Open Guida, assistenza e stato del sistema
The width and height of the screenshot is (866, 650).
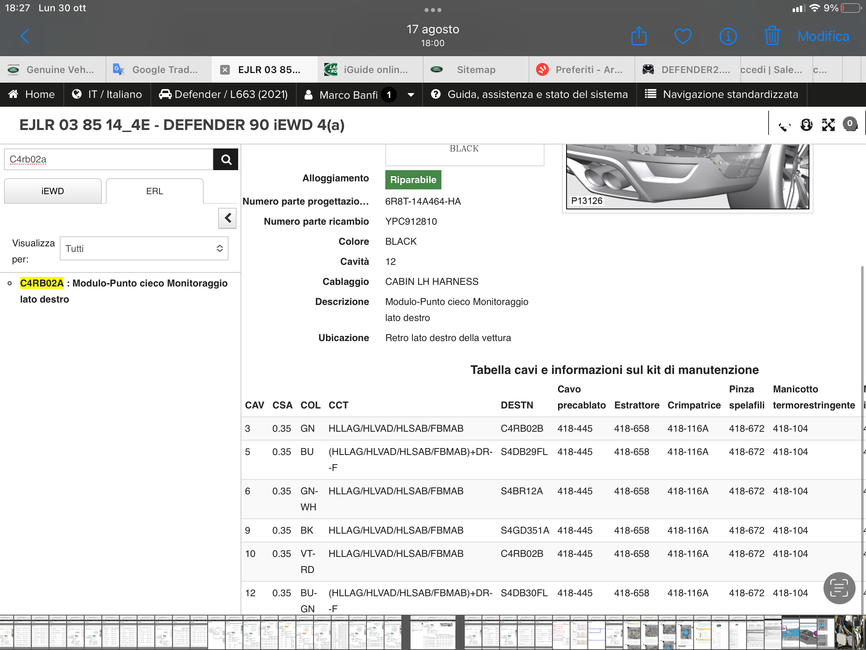(x=530, y=94)
